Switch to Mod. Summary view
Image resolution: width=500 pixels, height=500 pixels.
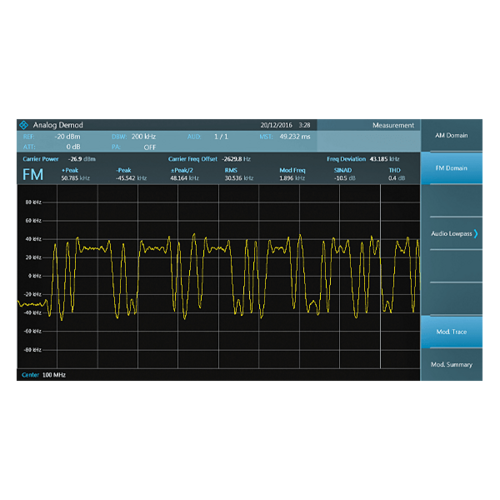451,364
